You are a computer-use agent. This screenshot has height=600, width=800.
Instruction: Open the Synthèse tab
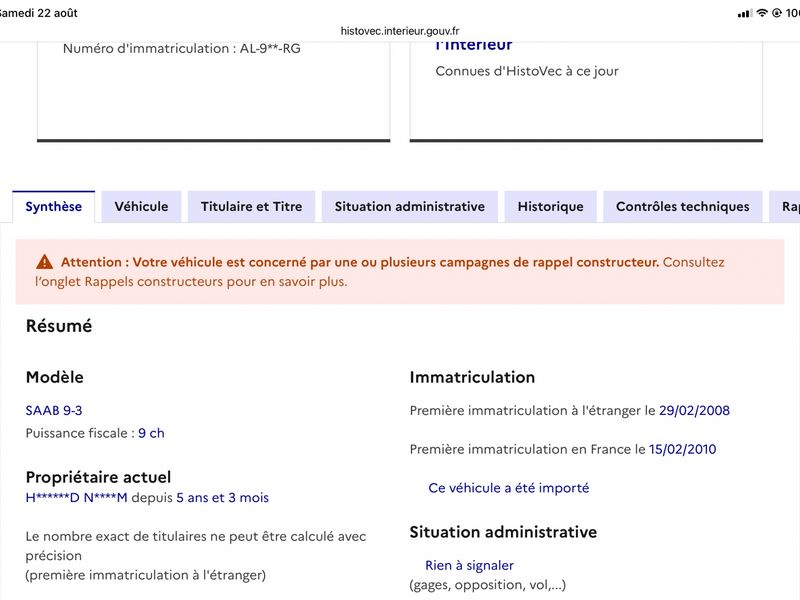click(x=54, y=207)
